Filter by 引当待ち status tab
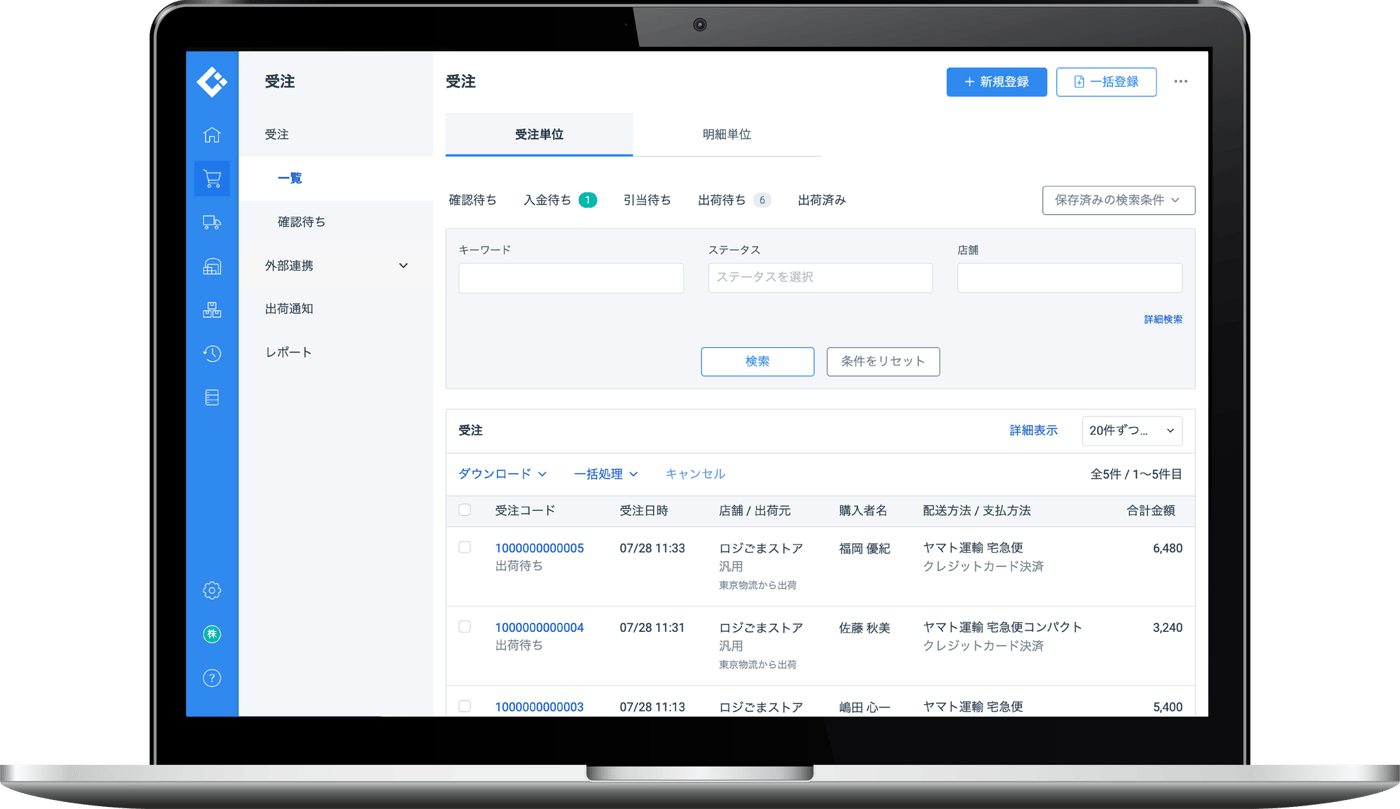This screenshot has width=1400, height=809. click(x=647, y=200)
